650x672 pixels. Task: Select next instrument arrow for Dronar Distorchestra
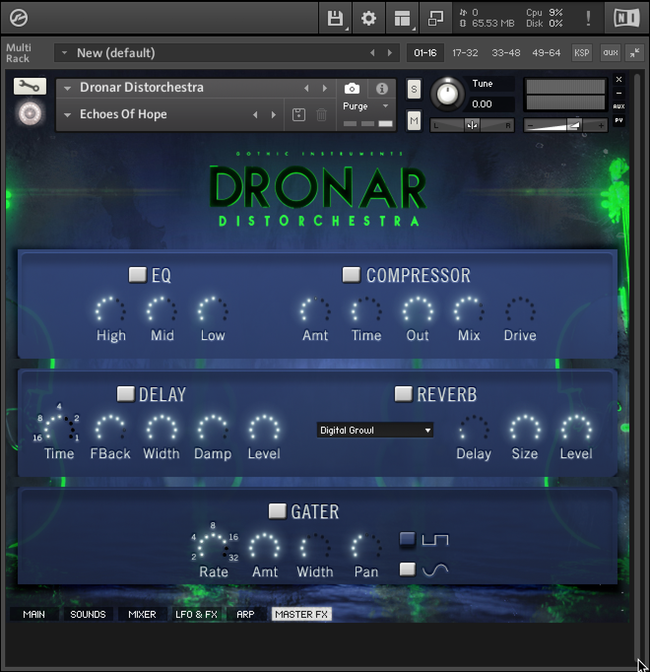click(x=325, y=88)
